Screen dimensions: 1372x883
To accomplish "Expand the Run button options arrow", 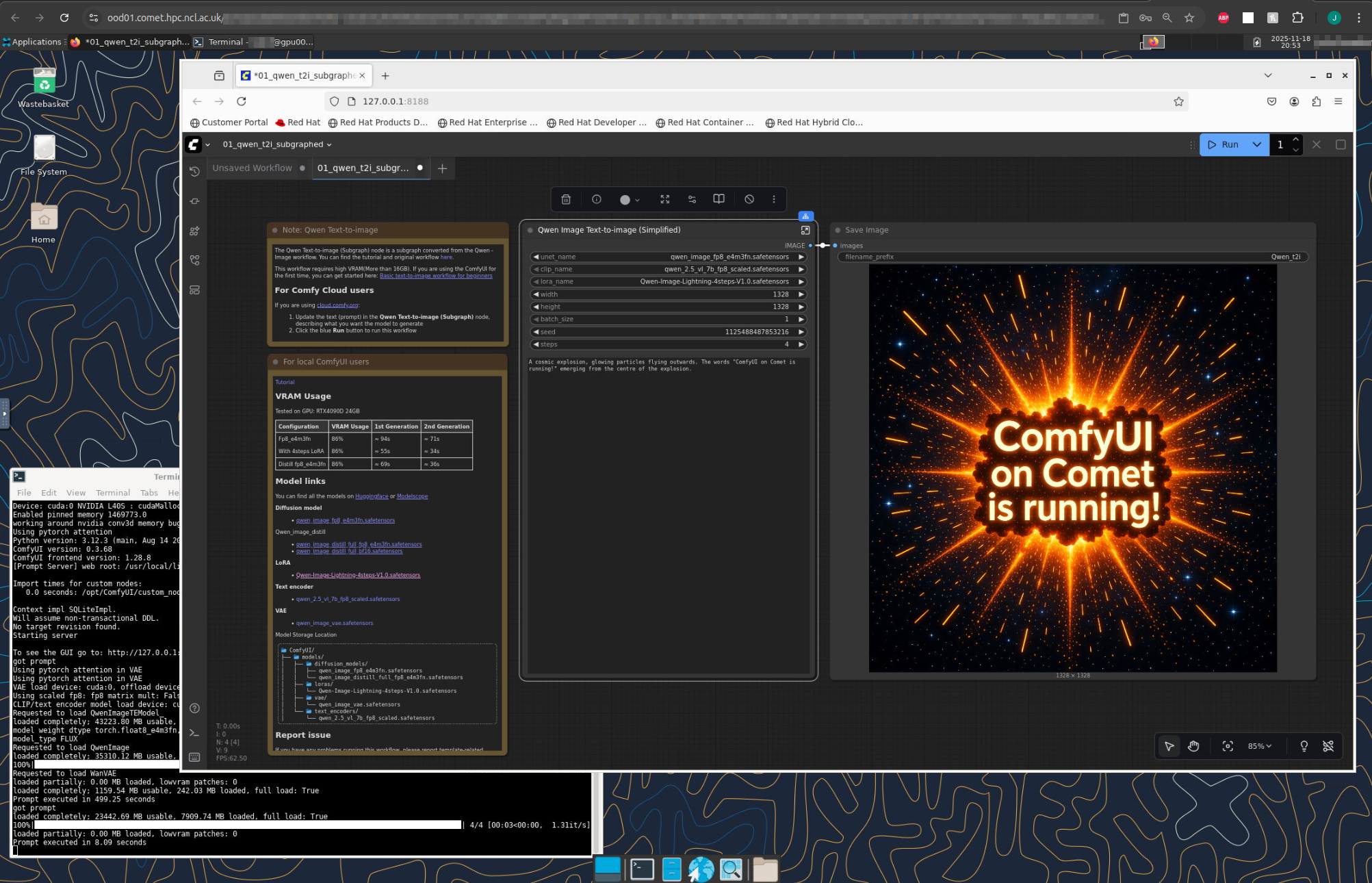I will point(1256,144).
